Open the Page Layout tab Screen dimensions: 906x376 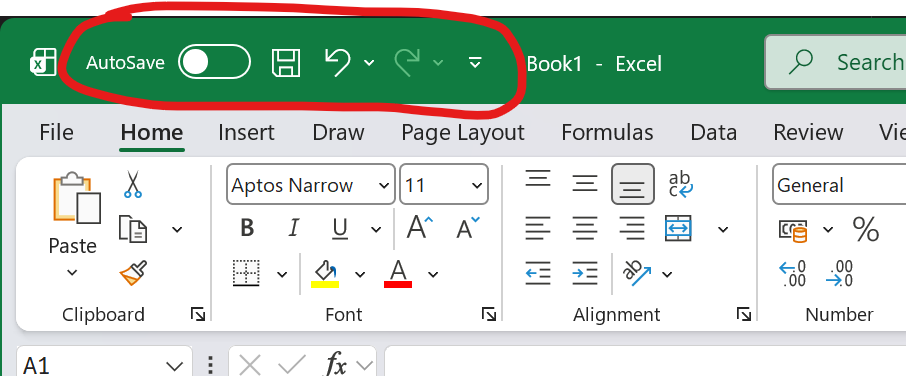pos(463,133)
